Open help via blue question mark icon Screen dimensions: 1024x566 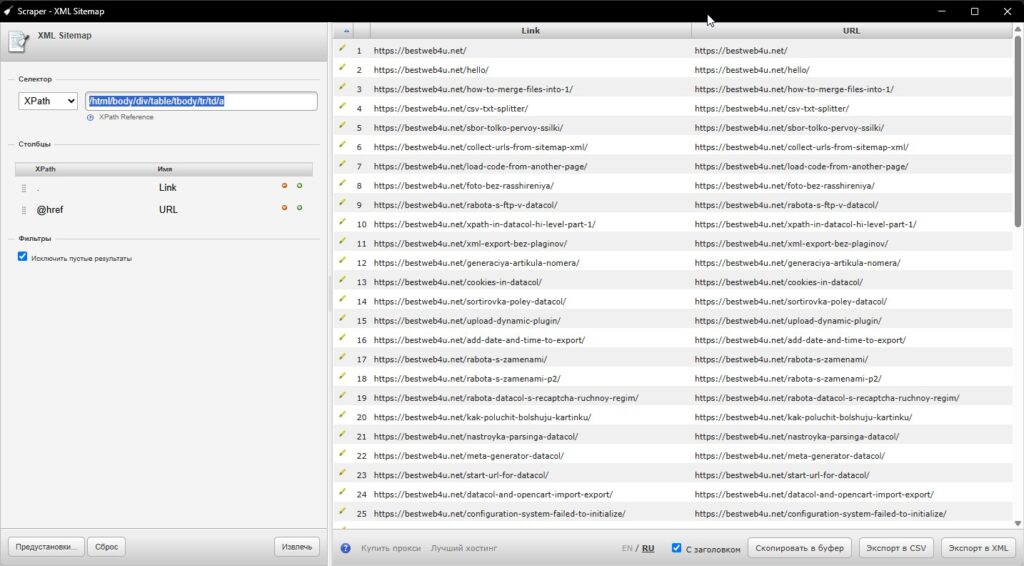pyautogui.click(x=345, y=548)
